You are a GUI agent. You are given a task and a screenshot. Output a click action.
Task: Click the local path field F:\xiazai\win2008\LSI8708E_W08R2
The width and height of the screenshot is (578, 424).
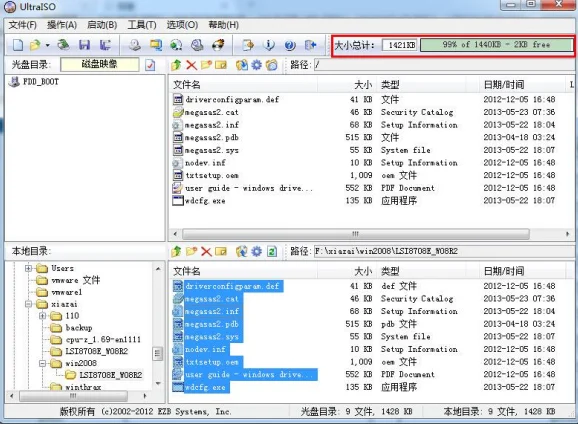click(x=443, y=251)
